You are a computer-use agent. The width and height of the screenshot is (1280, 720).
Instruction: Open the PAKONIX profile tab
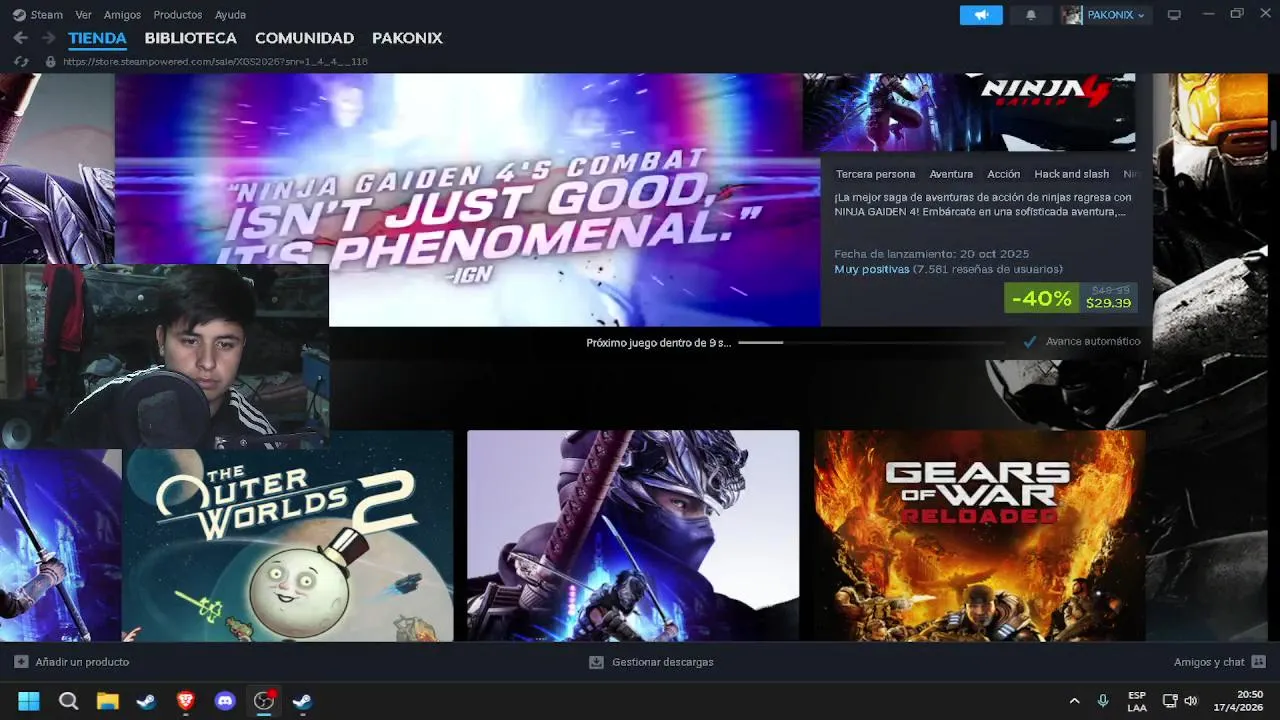(x=407, y=38)
